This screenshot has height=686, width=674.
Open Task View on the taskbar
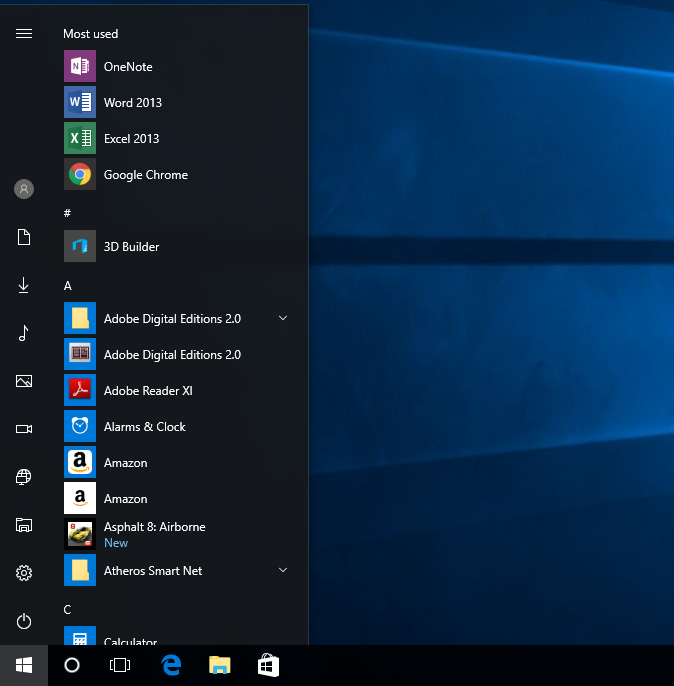[x=120, y=665]
